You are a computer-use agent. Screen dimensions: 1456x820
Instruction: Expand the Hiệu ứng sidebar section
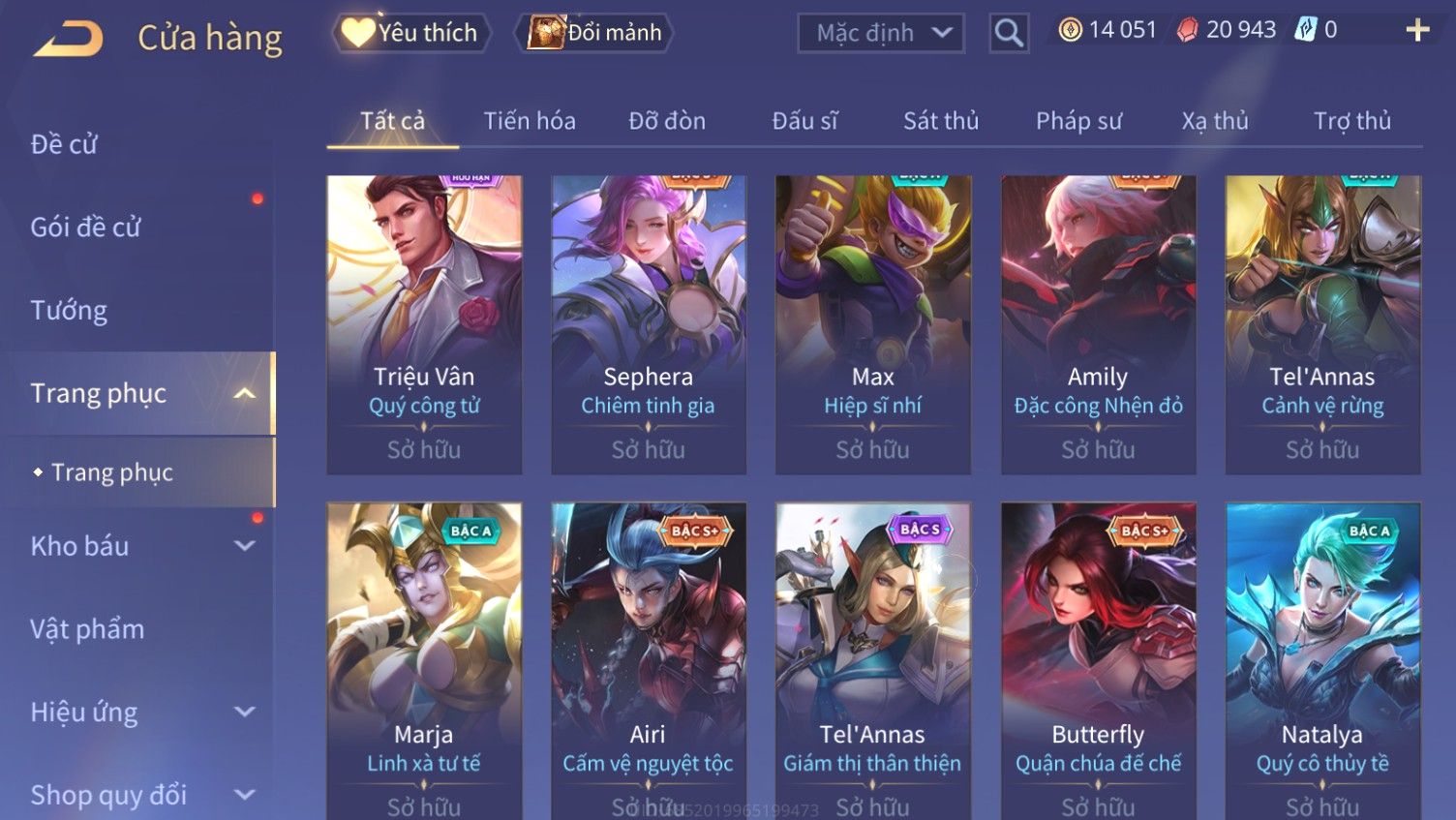[x=245, y=713]
